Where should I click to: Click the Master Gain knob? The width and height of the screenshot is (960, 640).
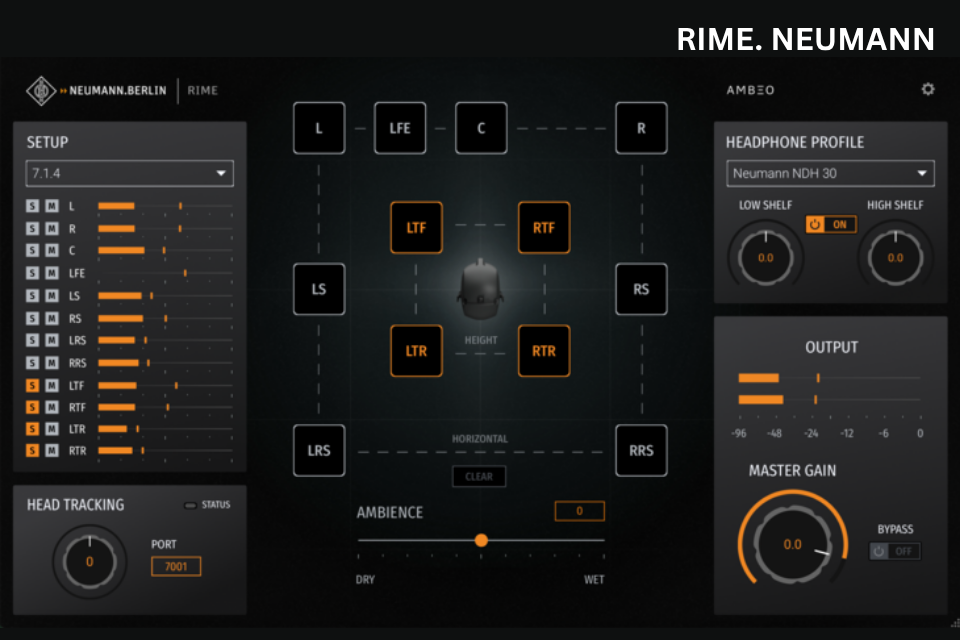click(x=791, y=544)
